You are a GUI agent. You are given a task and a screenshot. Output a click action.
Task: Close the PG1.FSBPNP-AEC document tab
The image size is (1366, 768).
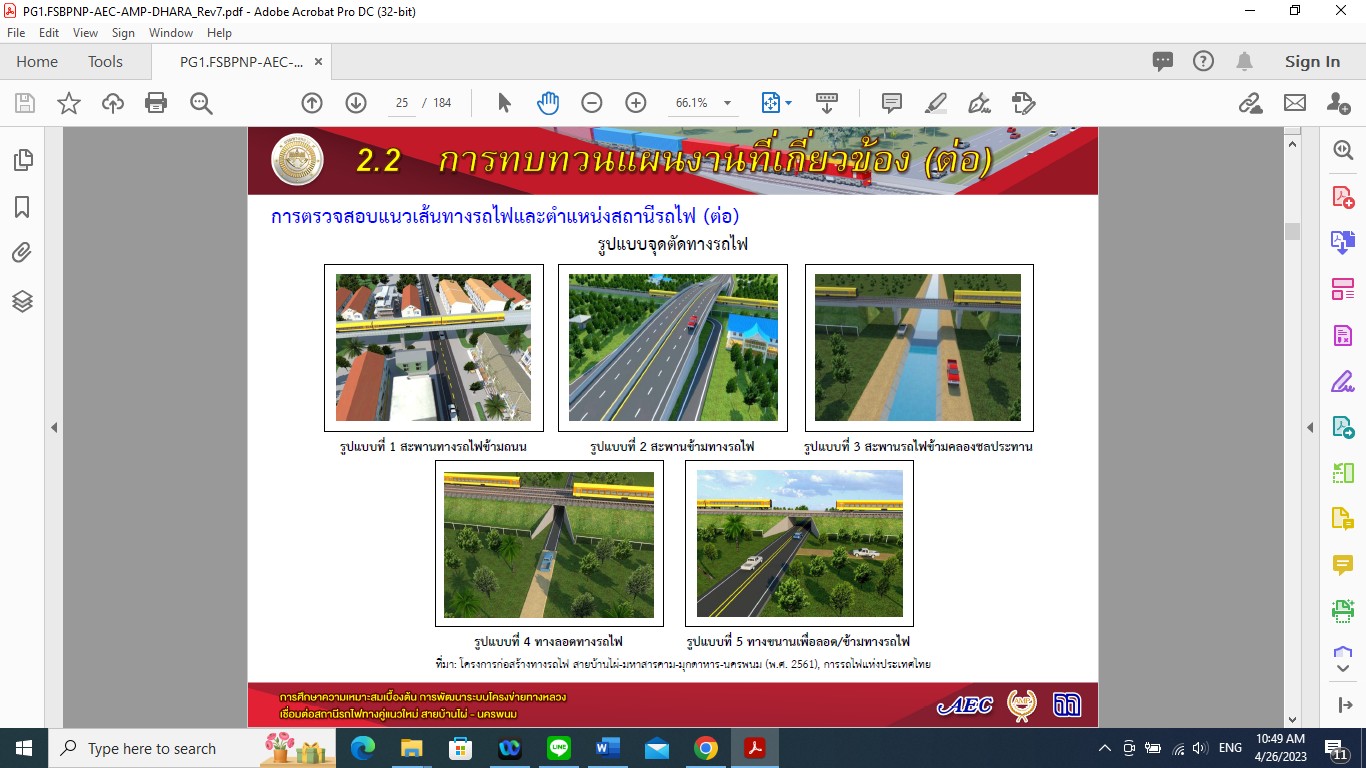pyautogui.click(x=318, y=62)
